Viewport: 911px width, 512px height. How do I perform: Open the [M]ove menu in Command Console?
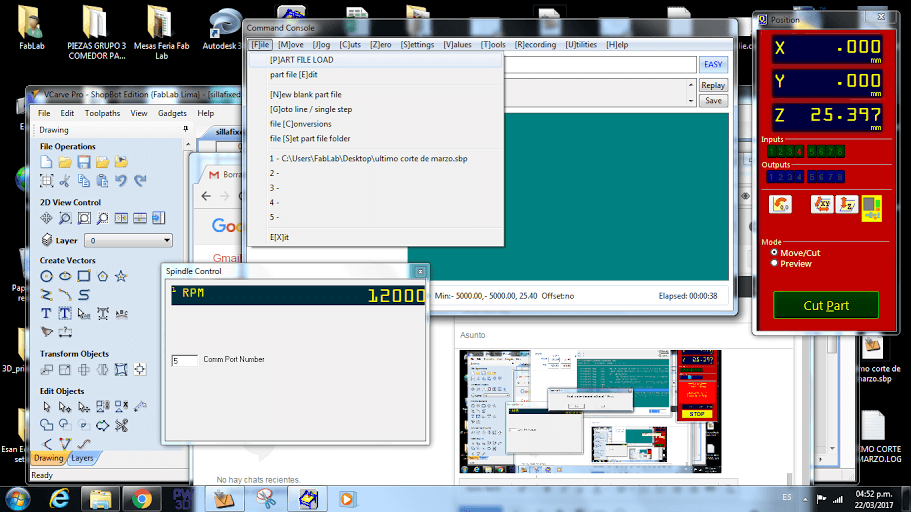tap(290, 45)
